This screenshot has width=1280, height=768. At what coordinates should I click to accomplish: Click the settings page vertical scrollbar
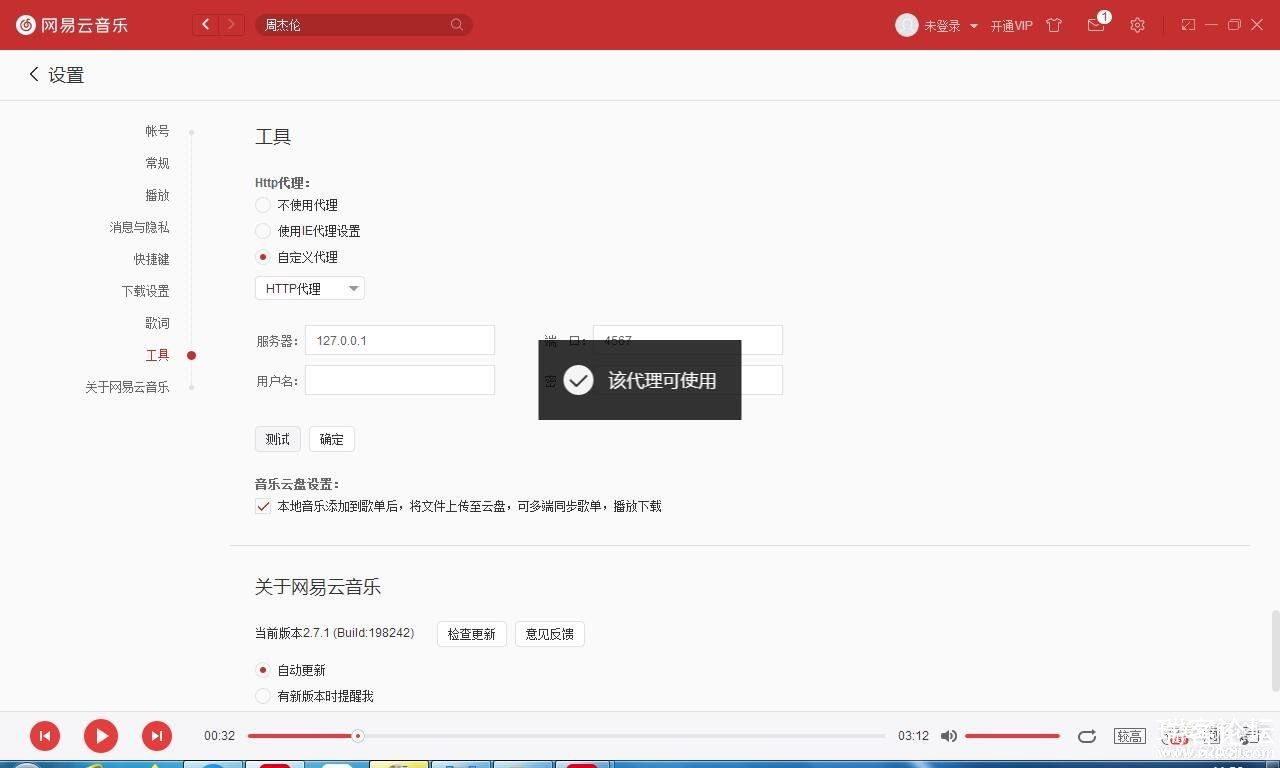1275,650
